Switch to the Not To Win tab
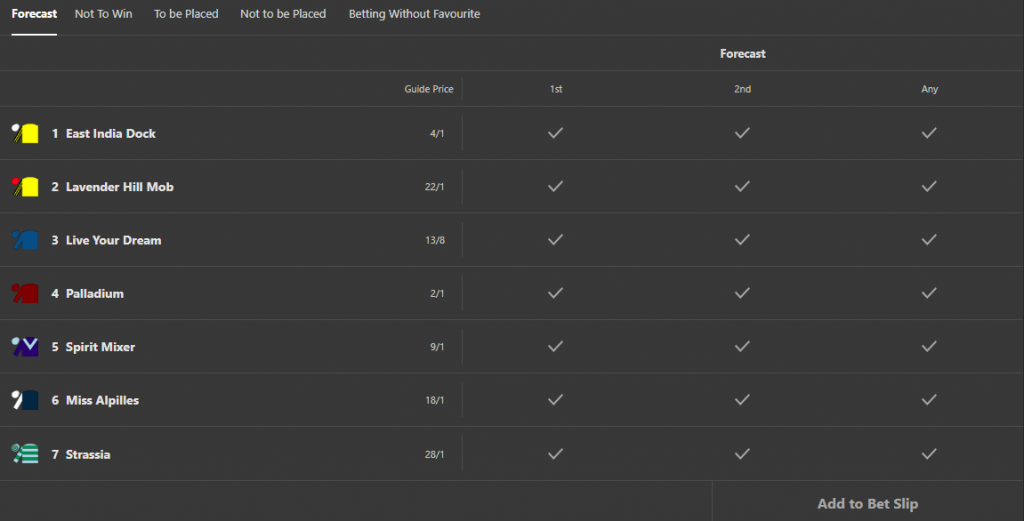The height and width of the screenshot is (521, 1024). click(x=104, y=14)
